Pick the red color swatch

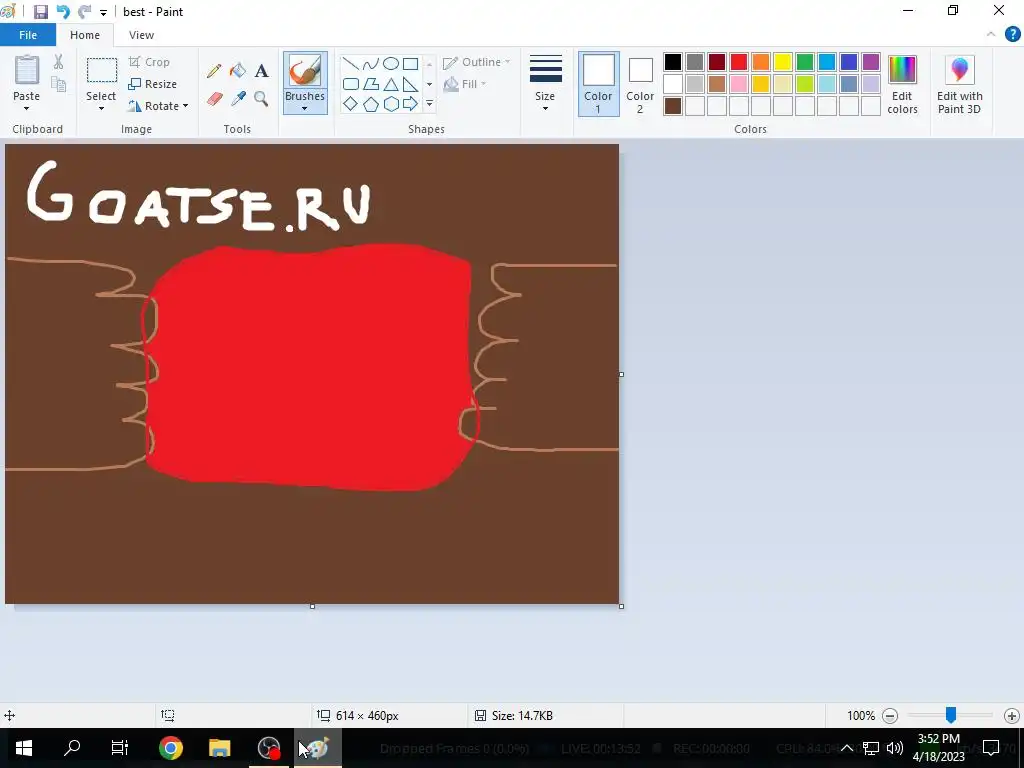tap(739, 62)
